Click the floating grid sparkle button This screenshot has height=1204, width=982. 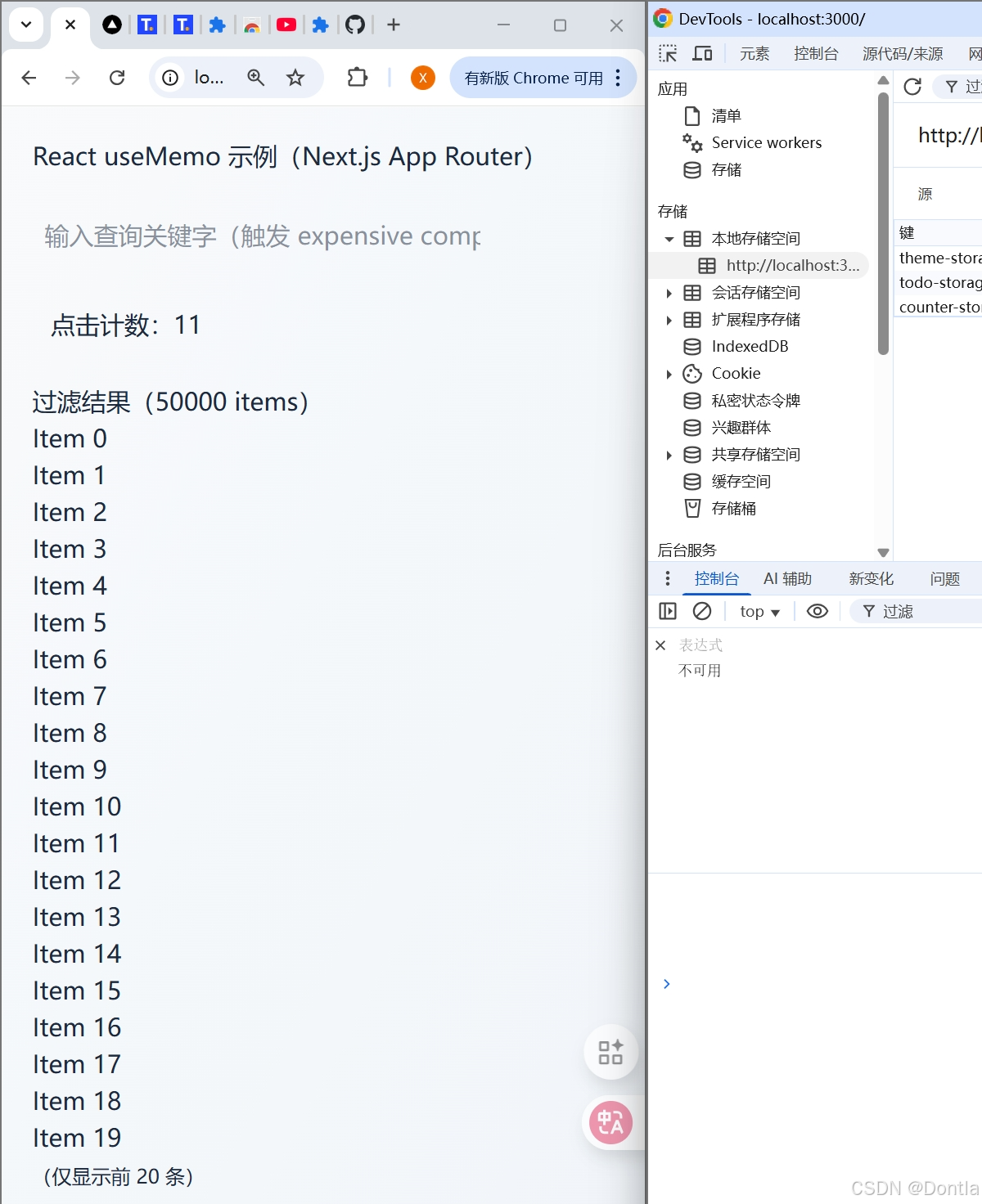[x=610, y=1053]
